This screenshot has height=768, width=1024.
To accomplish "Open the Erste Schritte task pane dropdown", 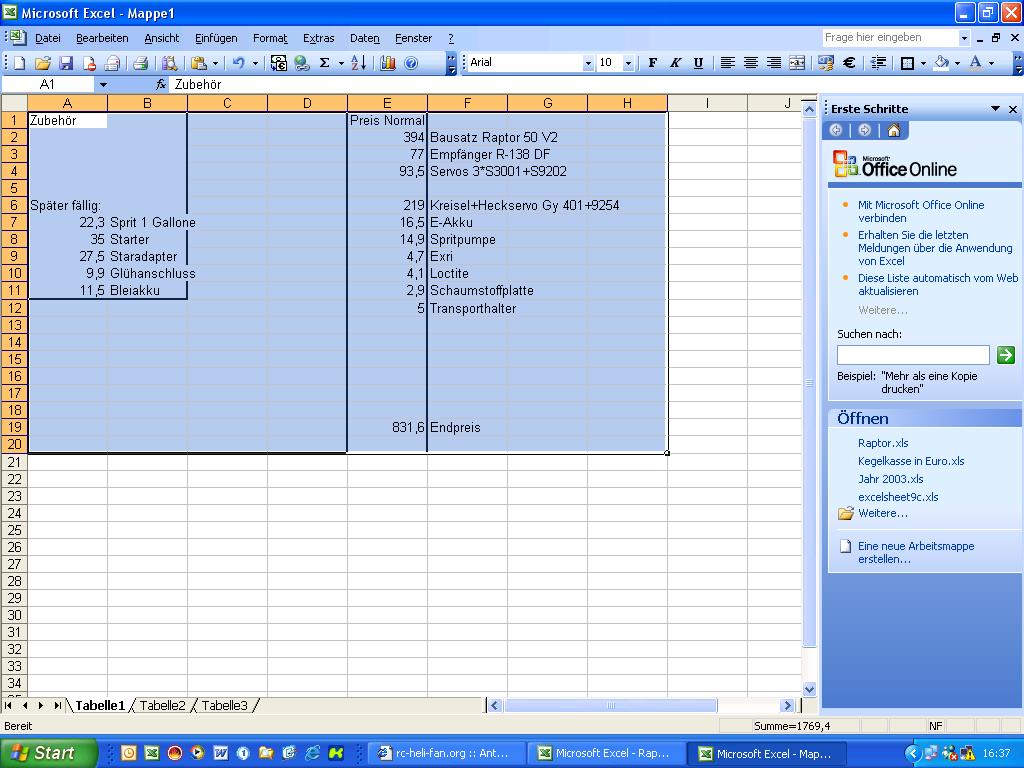I will click(995, 108).
